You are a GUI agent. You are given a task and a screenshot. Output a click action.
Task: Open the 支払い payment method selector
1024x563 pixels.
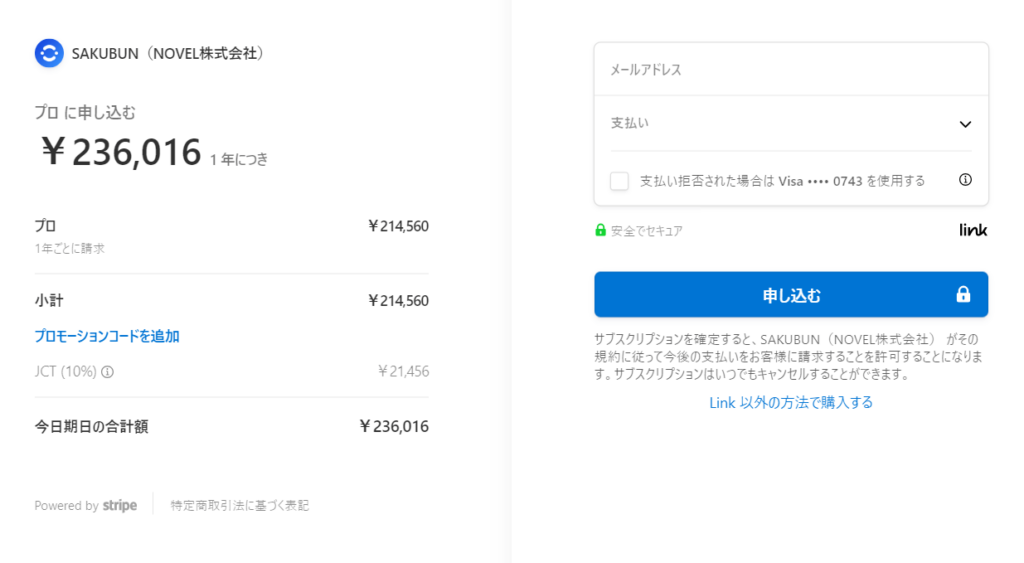pyautogui.click(x=791, y=123)
